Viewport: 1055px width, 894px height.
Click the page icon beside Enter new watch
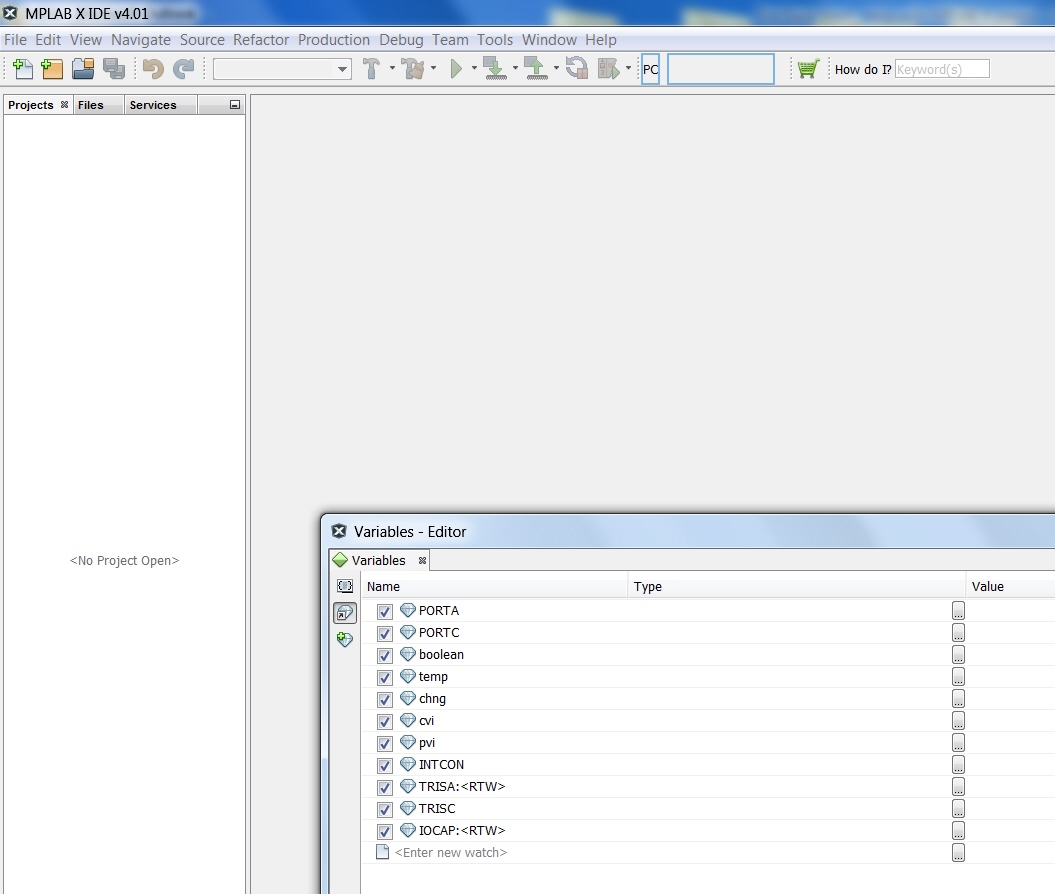[x=382, y=852]
